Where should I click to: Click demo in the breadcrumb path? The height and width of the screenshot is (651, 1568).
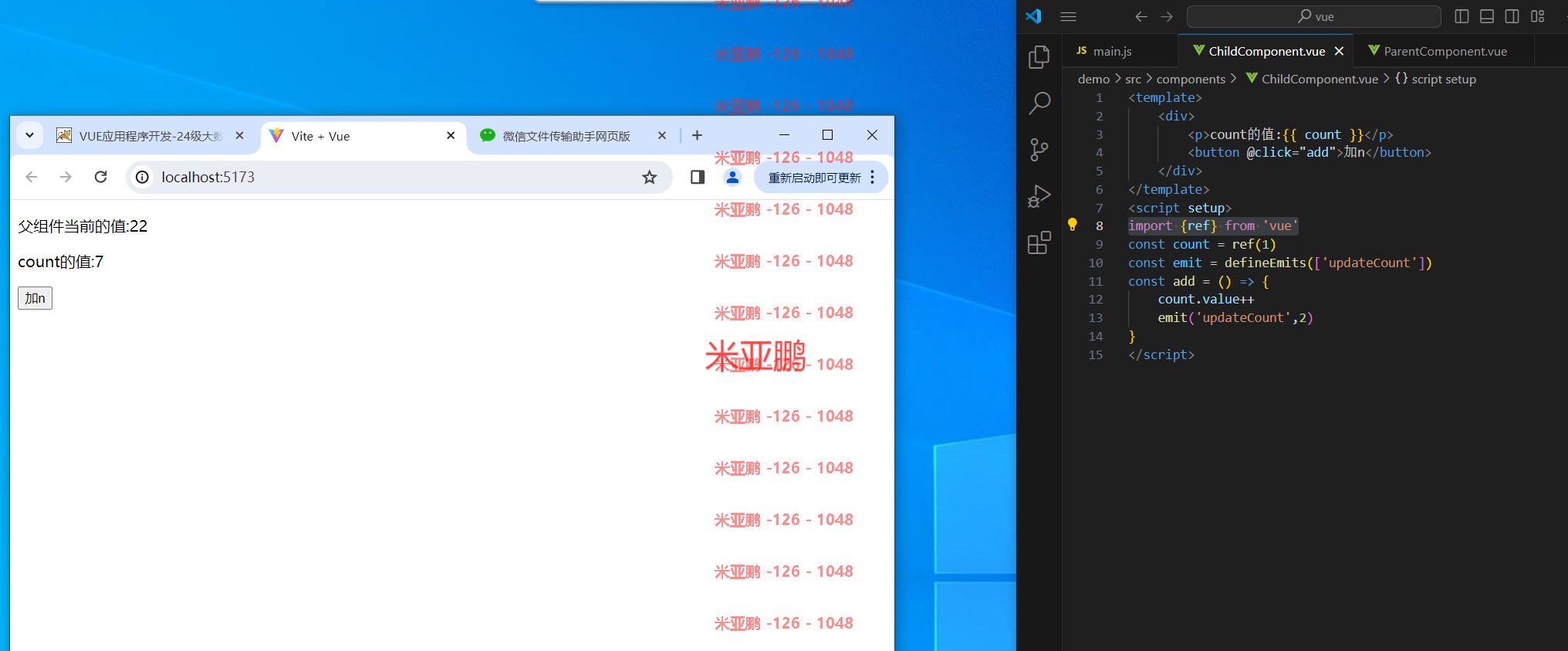tap(1093, 79)
